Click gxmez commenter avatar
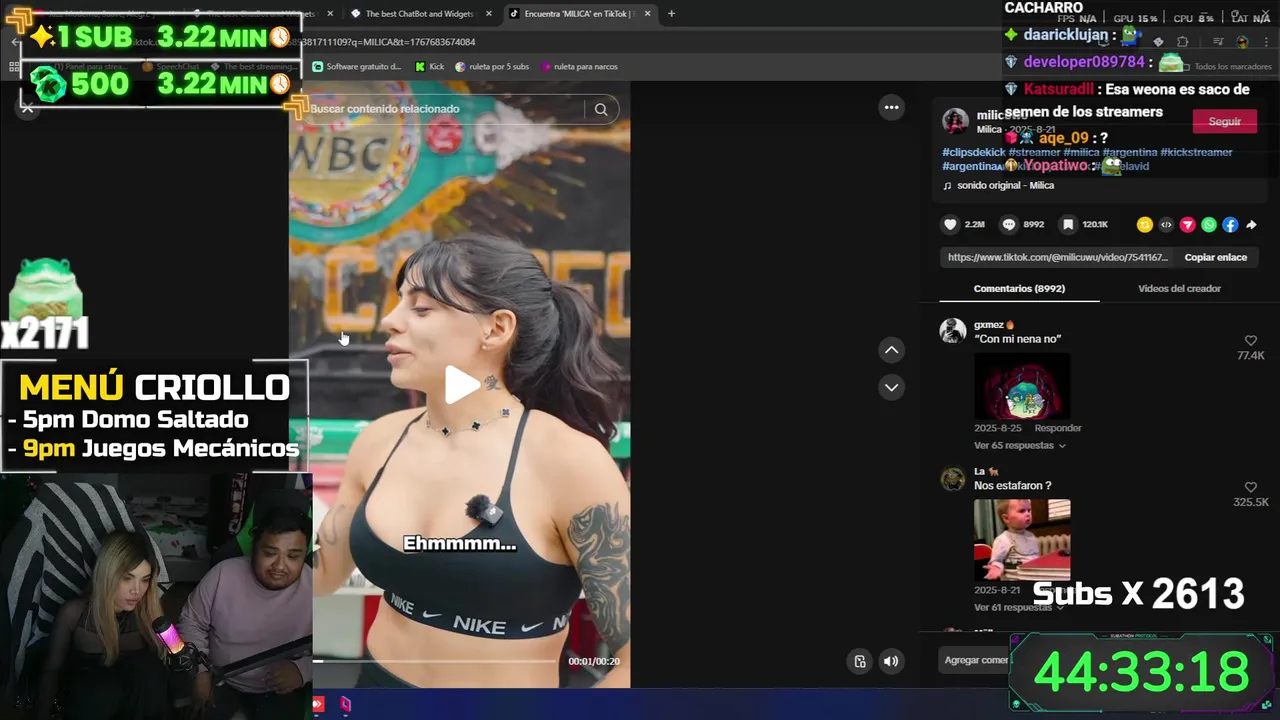1280x720 pixels. 953,330
